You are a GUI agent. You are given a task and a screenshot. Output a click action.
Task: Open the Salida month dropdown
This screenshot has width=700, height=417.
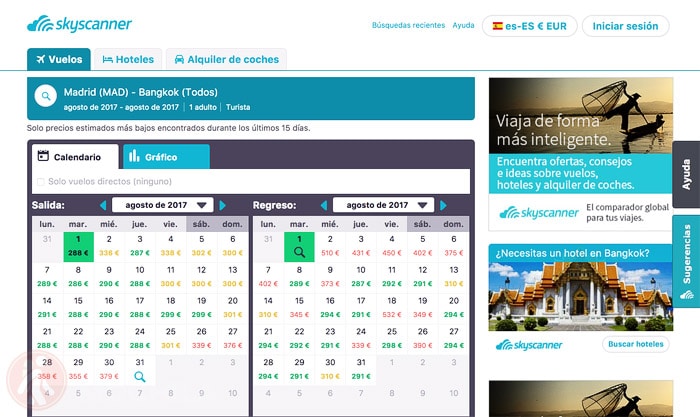tap(162, 205)
